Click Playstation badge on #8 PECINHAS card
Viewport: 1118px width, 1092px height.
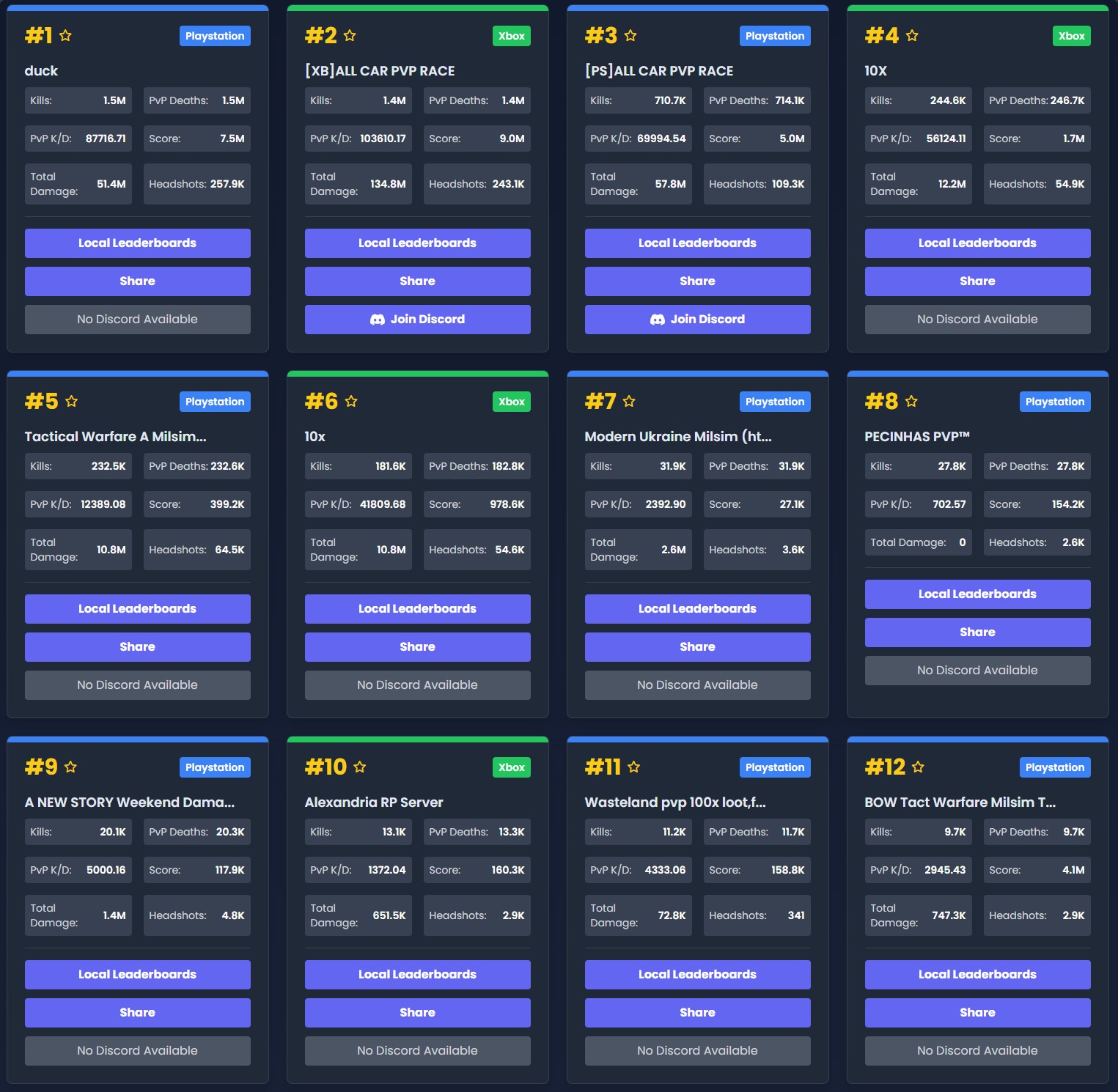click(1055, 402)
